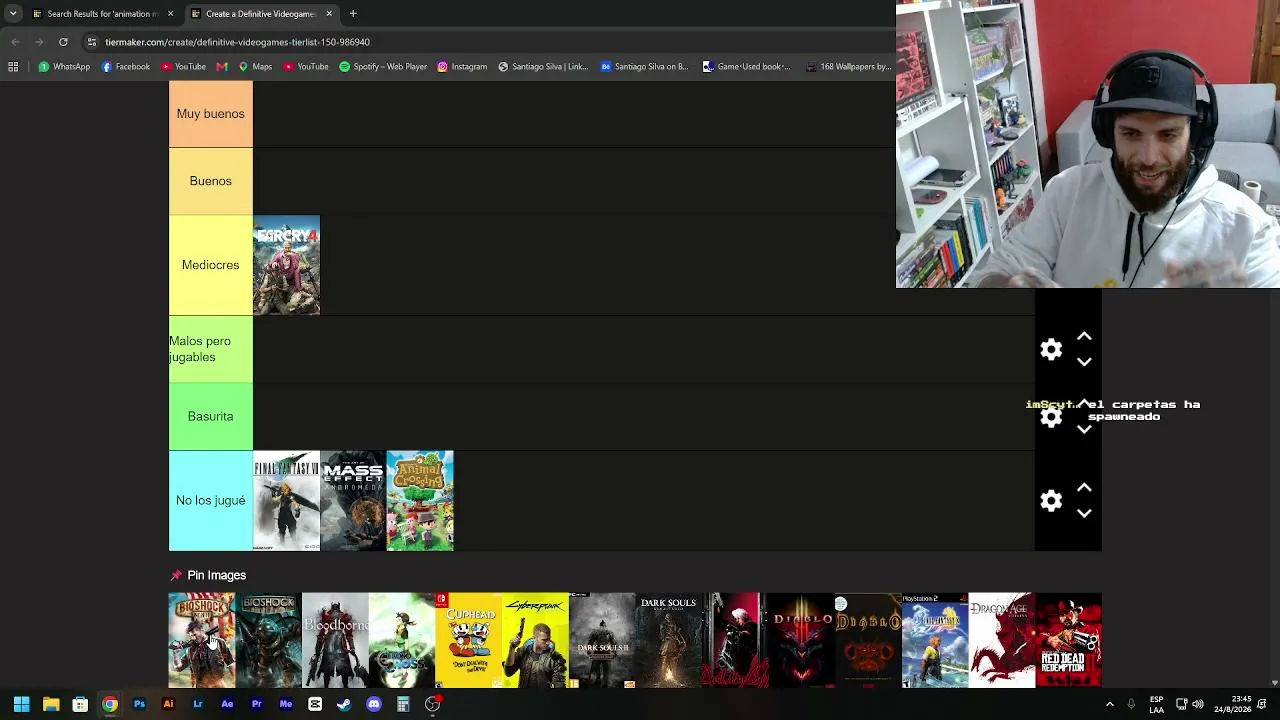Launch Lightroom from the taskbar
This screenshot has width=1280, height=720.
198,704
